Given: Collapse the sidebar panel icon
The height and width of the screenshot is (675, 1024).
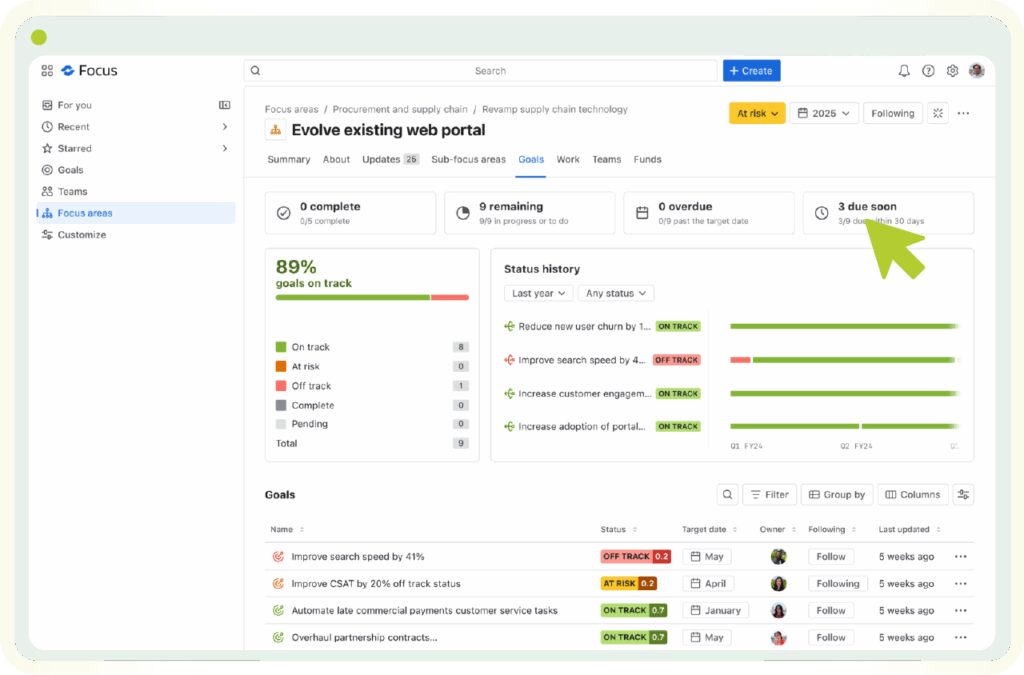Looking at the screenshot, I should (x=225, y=105).
